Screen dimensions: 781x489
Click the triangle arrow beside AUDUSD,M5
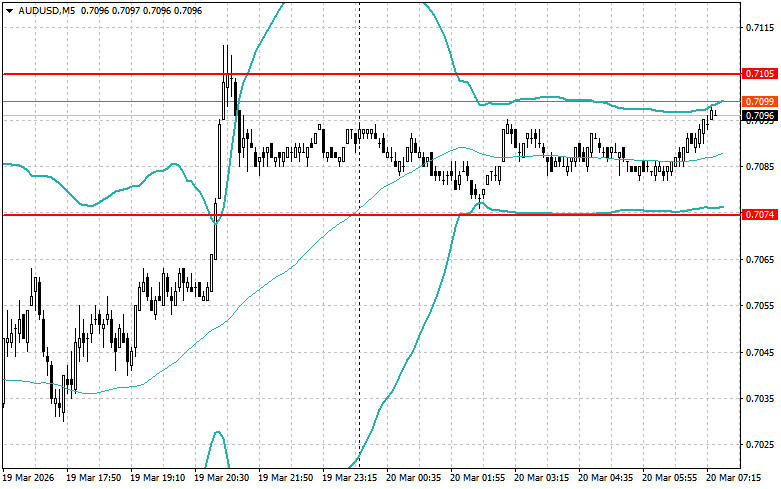9,10
